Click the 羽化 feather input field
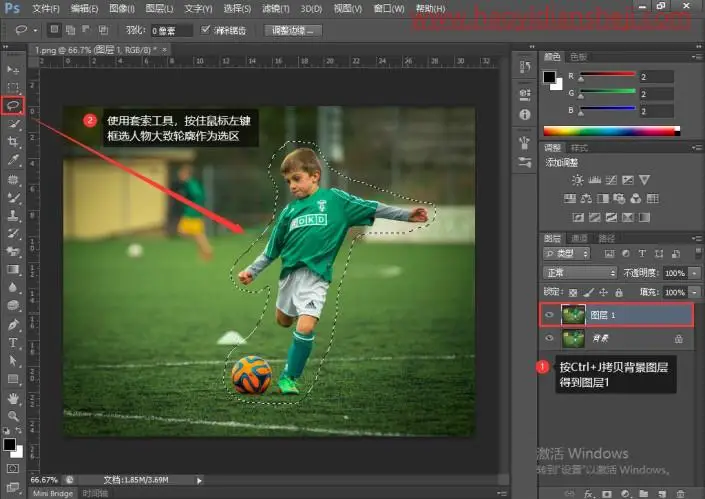This screenshot has width=705, height=499. [x=171, y=31]
